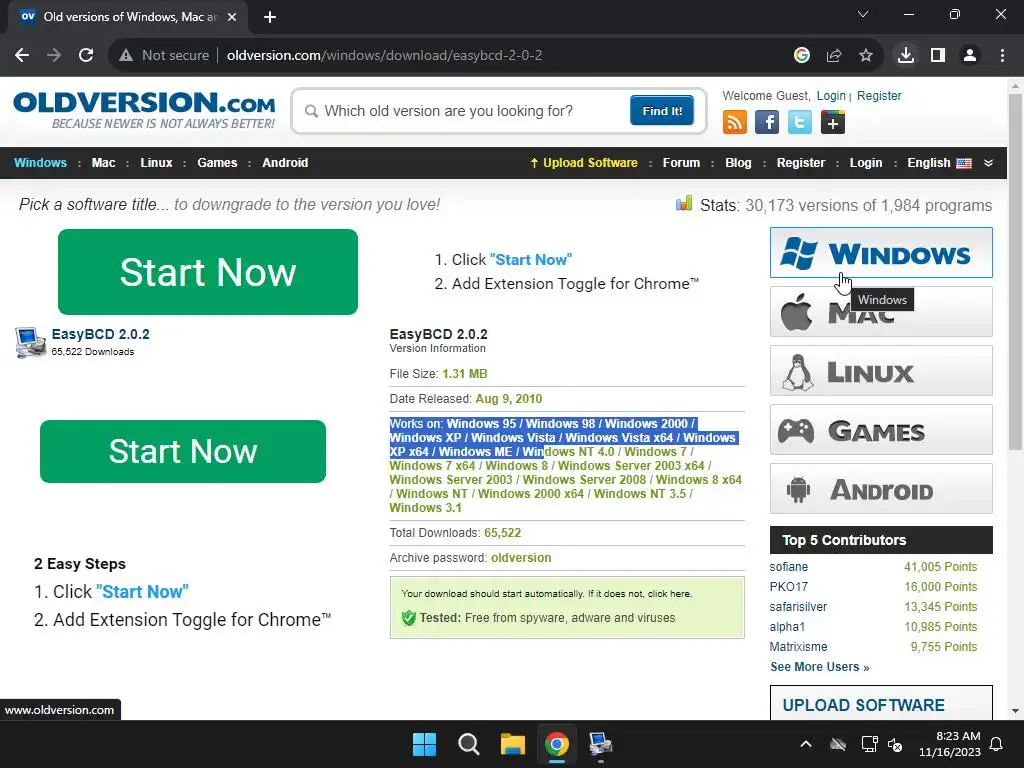Open the Chrome profile icon

click(x=970, y=56)
